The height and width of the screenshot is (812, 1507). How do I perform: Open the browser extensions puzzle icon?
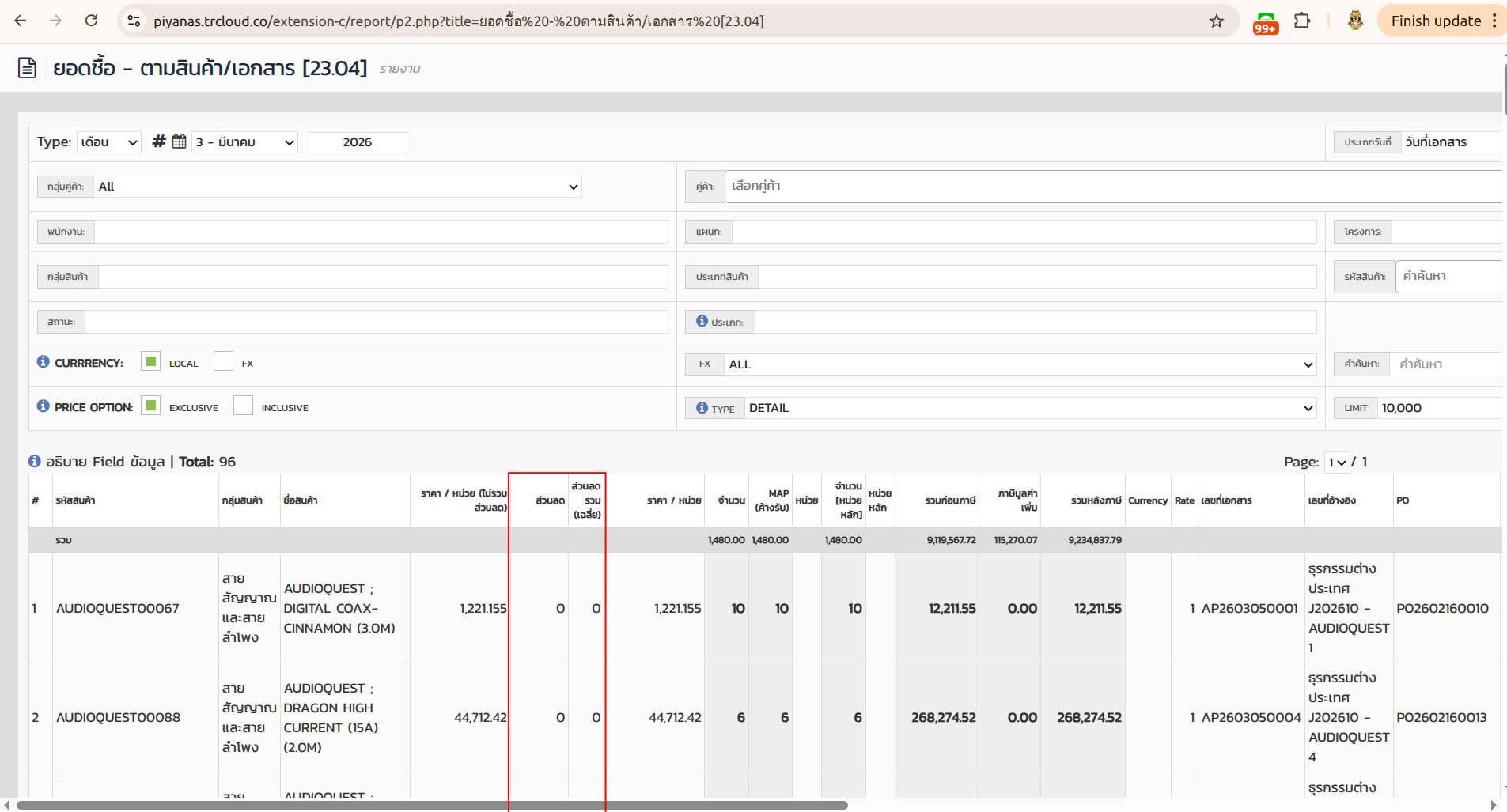click(x=1302, y=21)
